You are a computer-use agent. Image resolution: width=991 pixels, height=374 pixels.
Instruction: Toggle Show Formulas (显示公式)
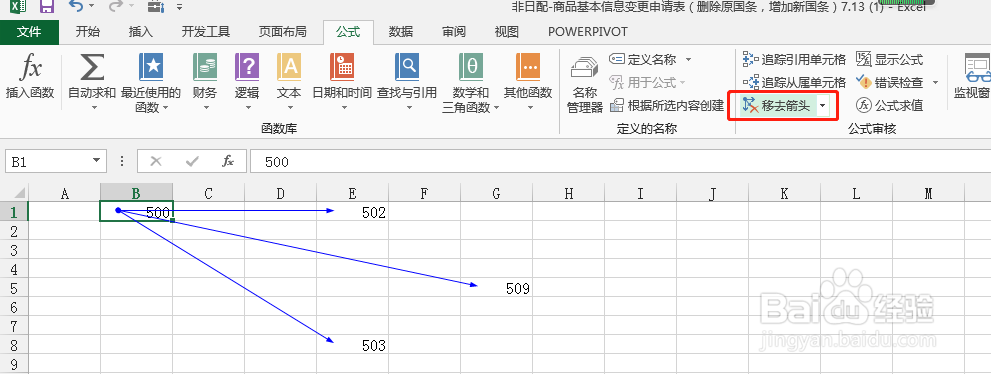point(890,60)
